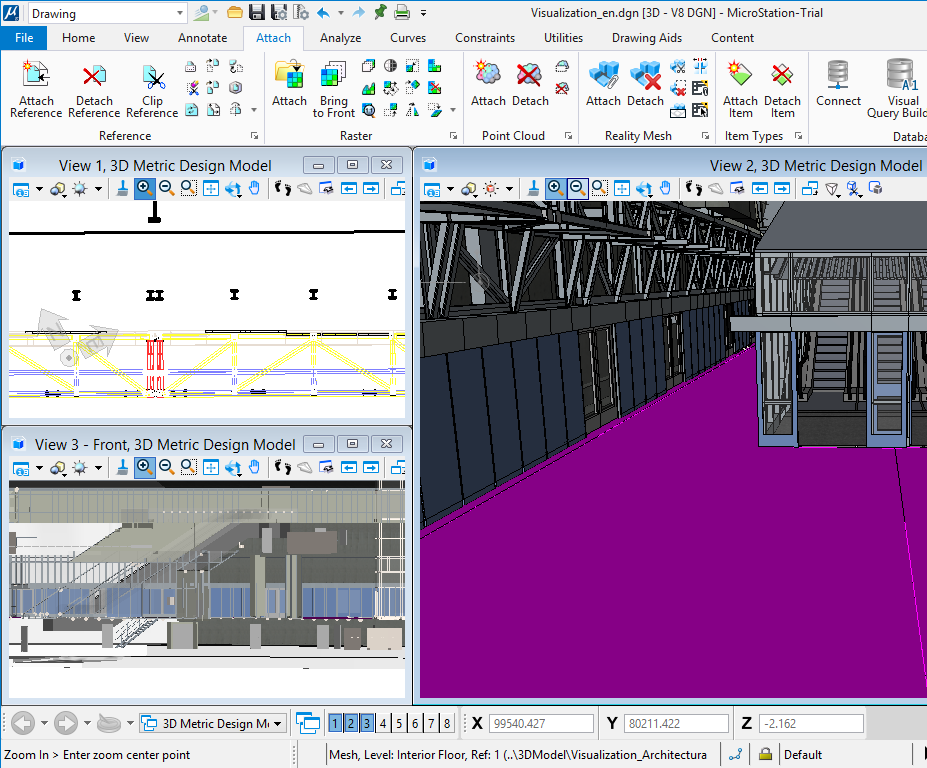The height and width of the screenshot is (768, 927).
Task: Switch to the Utilities ribbon tab
Action: (563, 38)
